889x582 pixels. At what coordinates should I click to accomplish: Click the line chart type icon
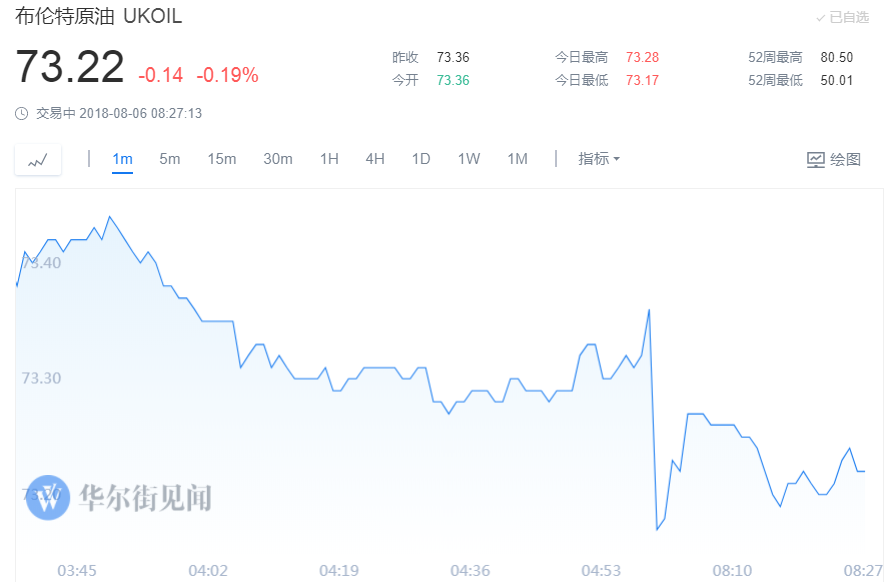pos(38,160)
